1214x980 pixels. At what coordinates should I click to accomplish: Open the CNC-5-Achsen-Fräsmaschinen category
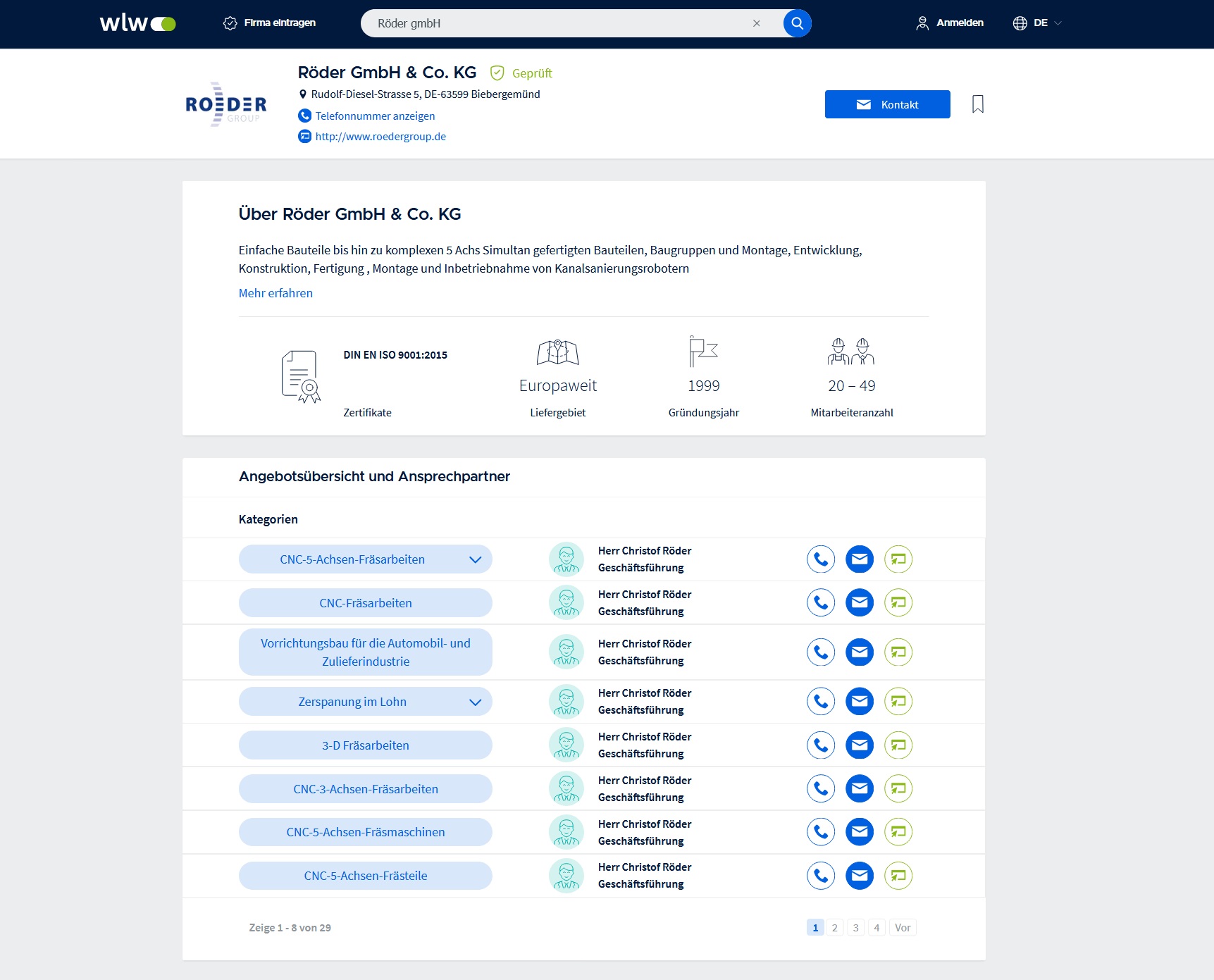[366, 832]
